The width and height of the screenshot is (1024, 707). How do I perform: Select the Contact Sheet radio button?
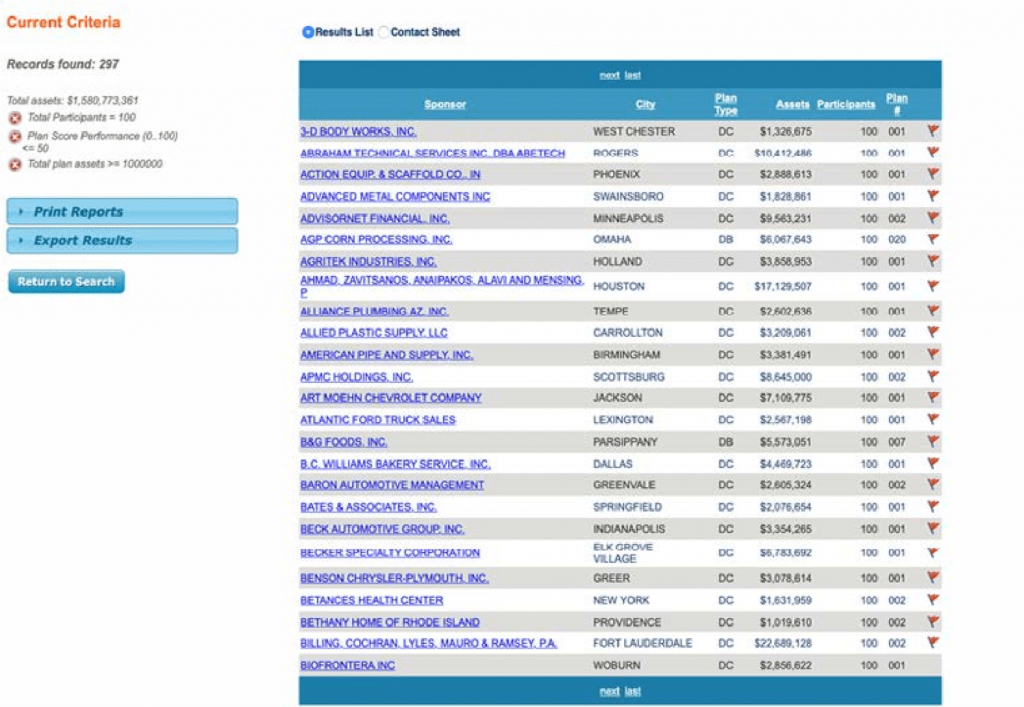tap(384, 32)
